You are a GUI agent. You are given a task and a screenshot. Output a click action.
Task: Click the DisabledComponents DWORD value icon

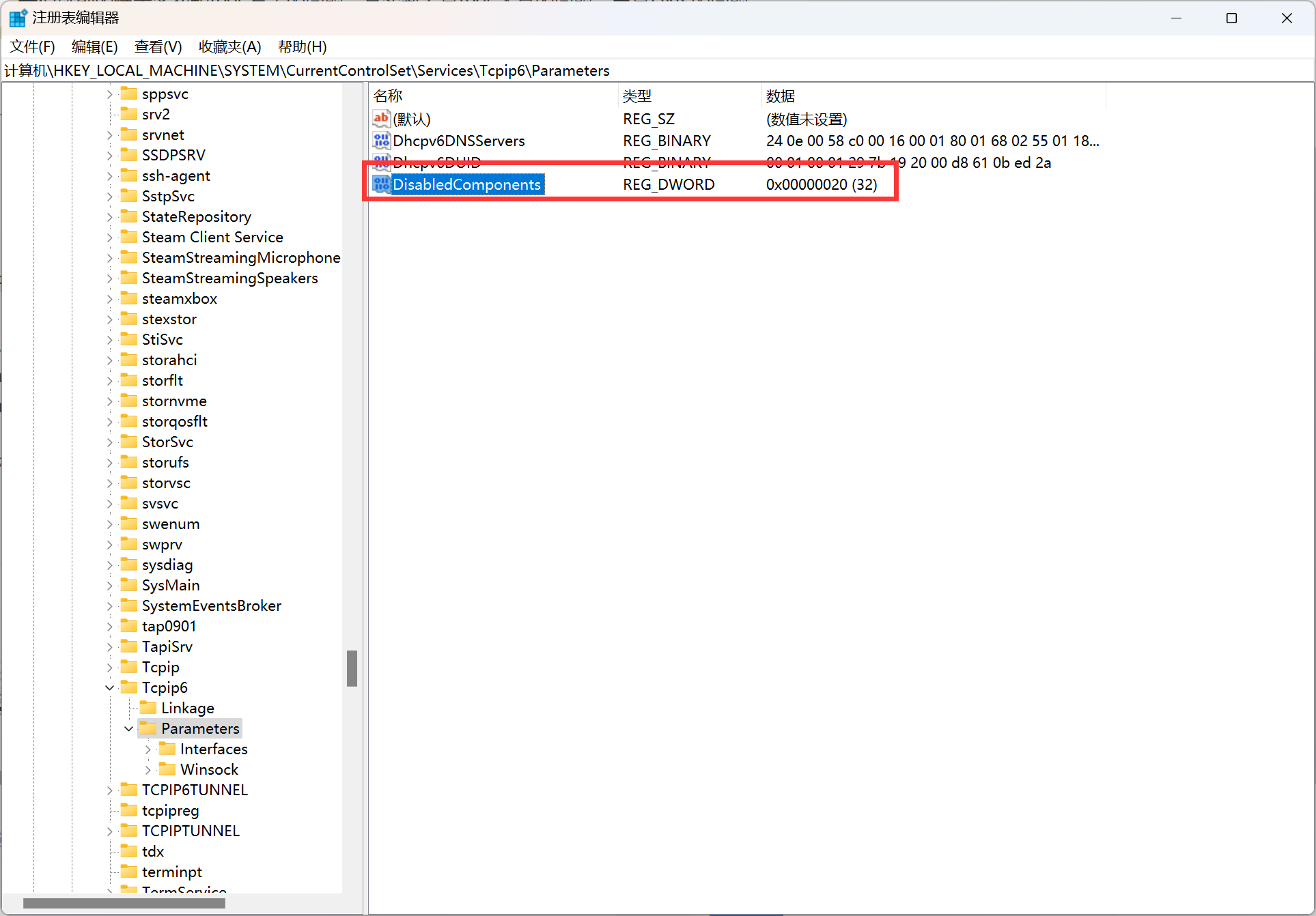381,184
